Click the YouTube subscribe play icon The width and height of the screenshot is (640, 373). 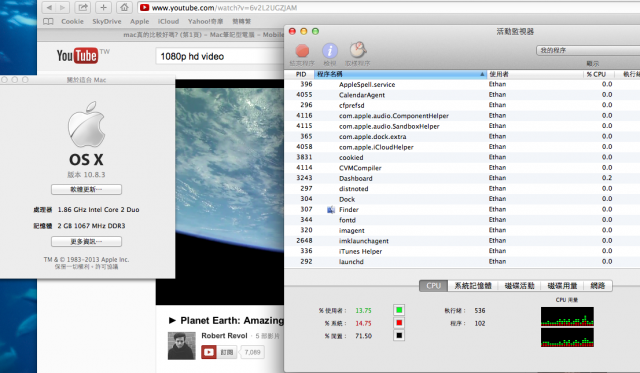[209, 352]
